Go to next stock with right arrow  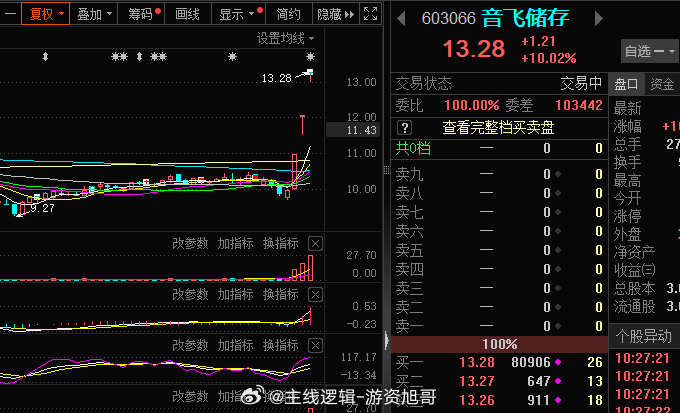pos(599,18)
